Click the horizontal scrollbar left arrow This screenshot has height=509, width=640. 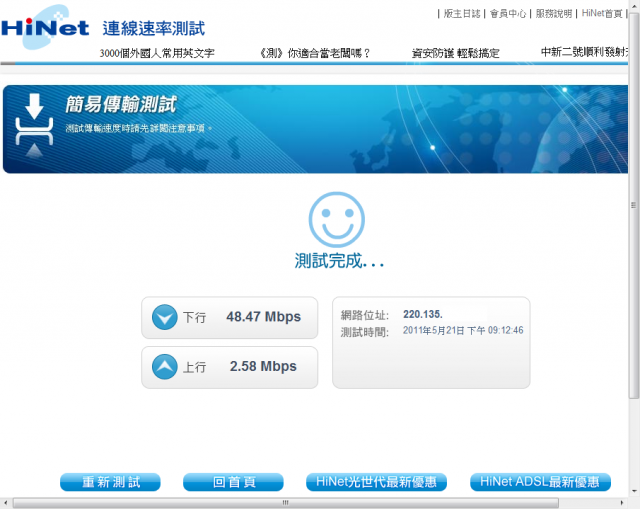pyautogui.click(x=5, y=502)
